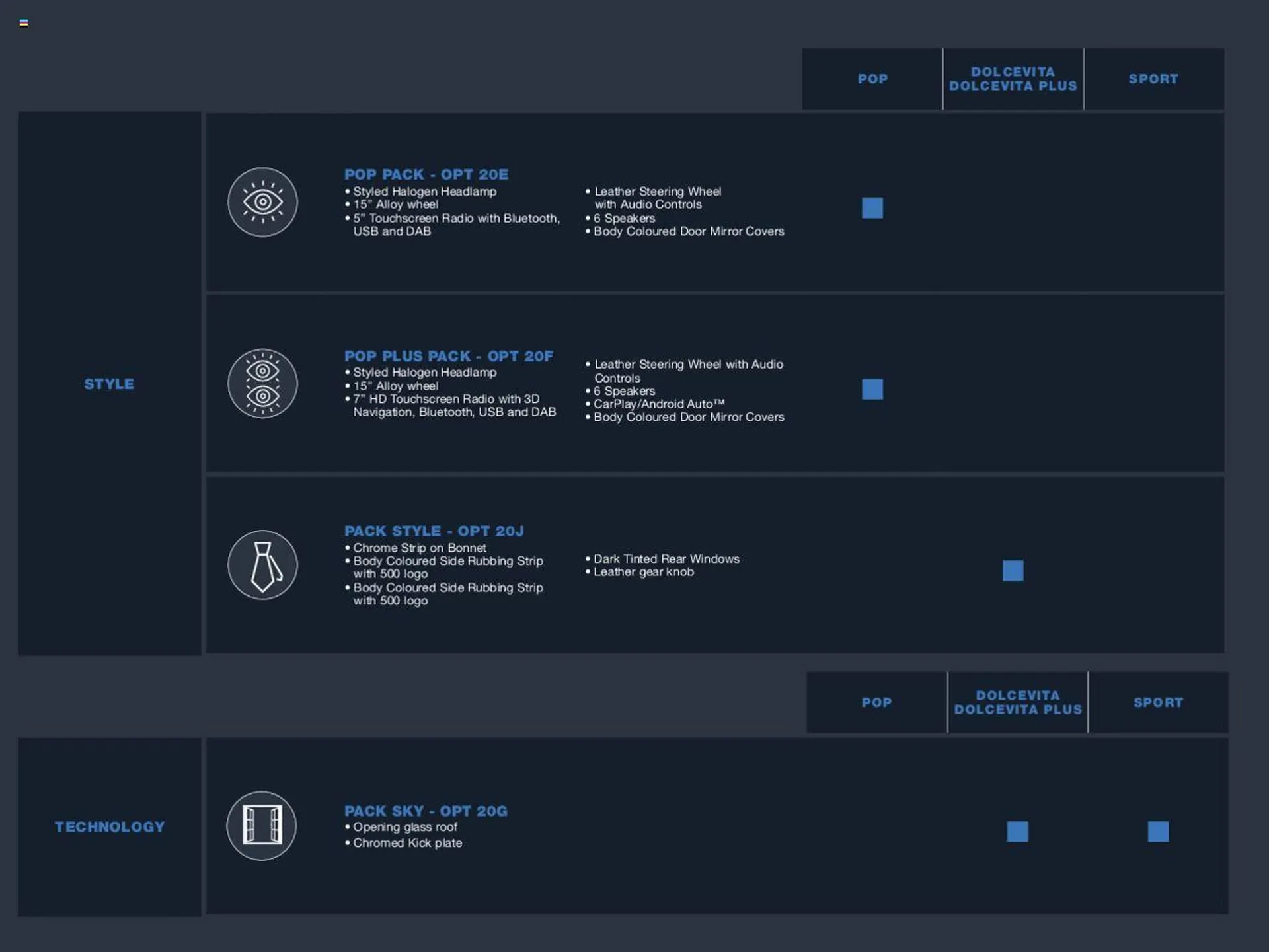Select the SPORT header in Style table

click(1153, 79)
